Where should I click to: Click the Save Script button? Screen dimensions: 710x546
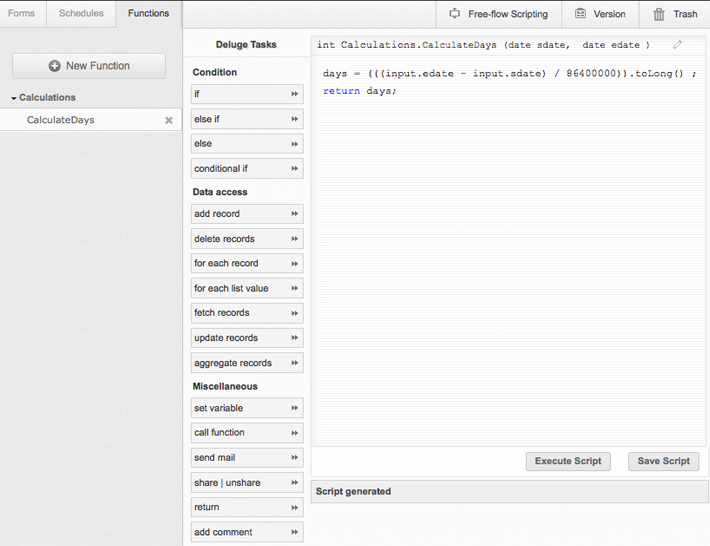[663, 461]
